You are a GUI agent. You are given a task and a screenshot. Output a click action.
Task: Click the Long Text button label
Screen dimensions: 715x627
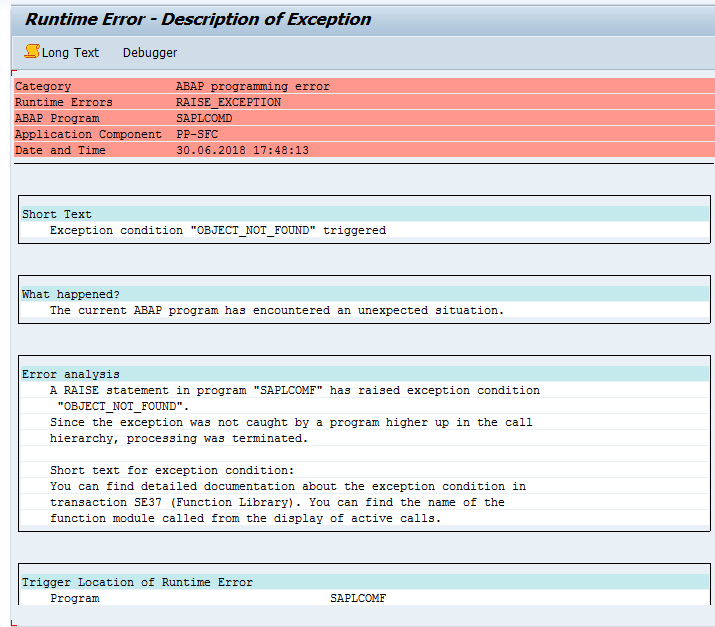point(70,53)
